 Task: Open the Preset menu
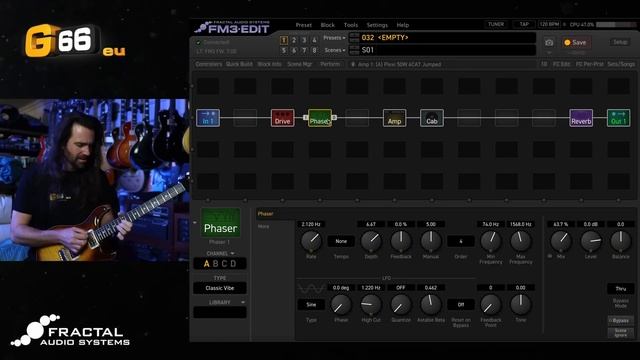point(303,25)
